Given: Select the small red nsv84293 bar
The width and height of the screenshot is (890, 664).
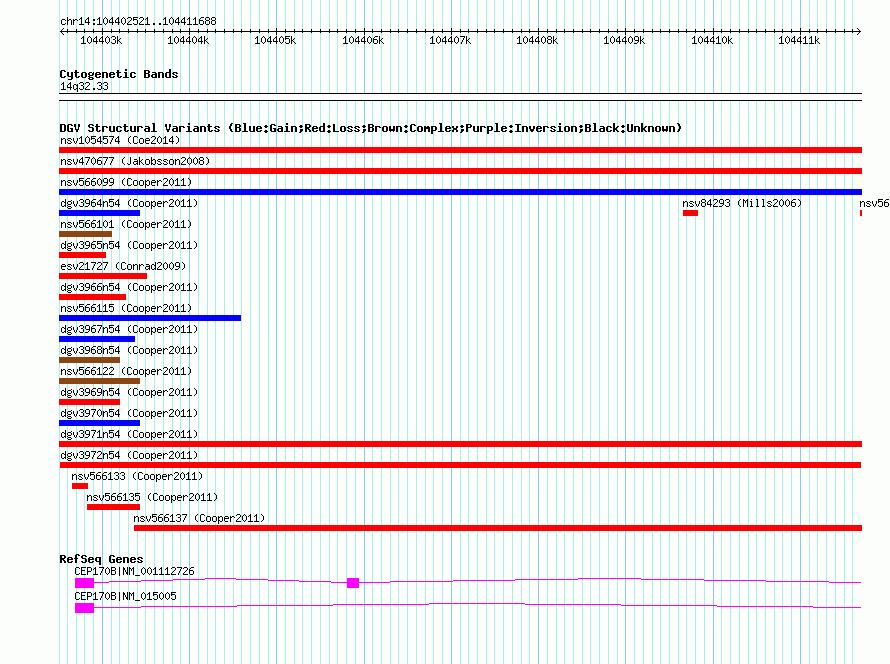Looking at the screenshot, I should point(690,213).
